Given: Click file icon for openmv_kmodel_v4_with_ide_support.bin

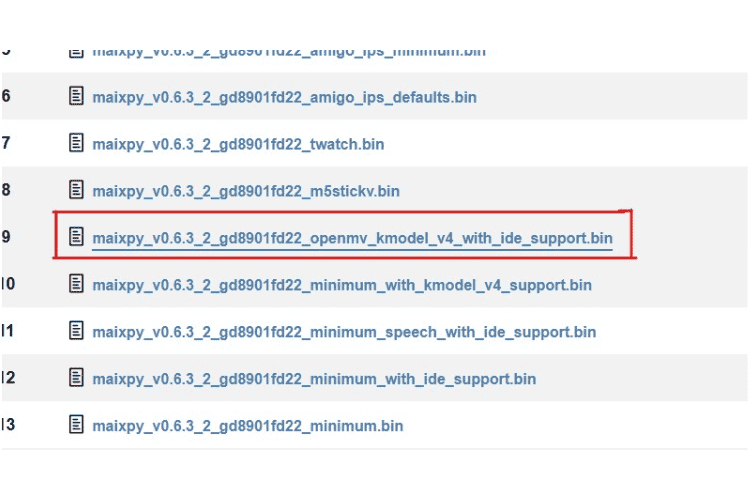Looking at the screenshot, I should tap(76, 237).
